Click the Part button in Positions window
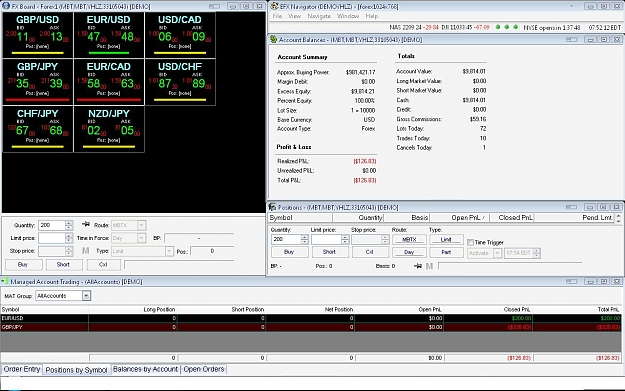Image resolution: width=625 pixels, height=391 pixels. click(x=446, y=252)
